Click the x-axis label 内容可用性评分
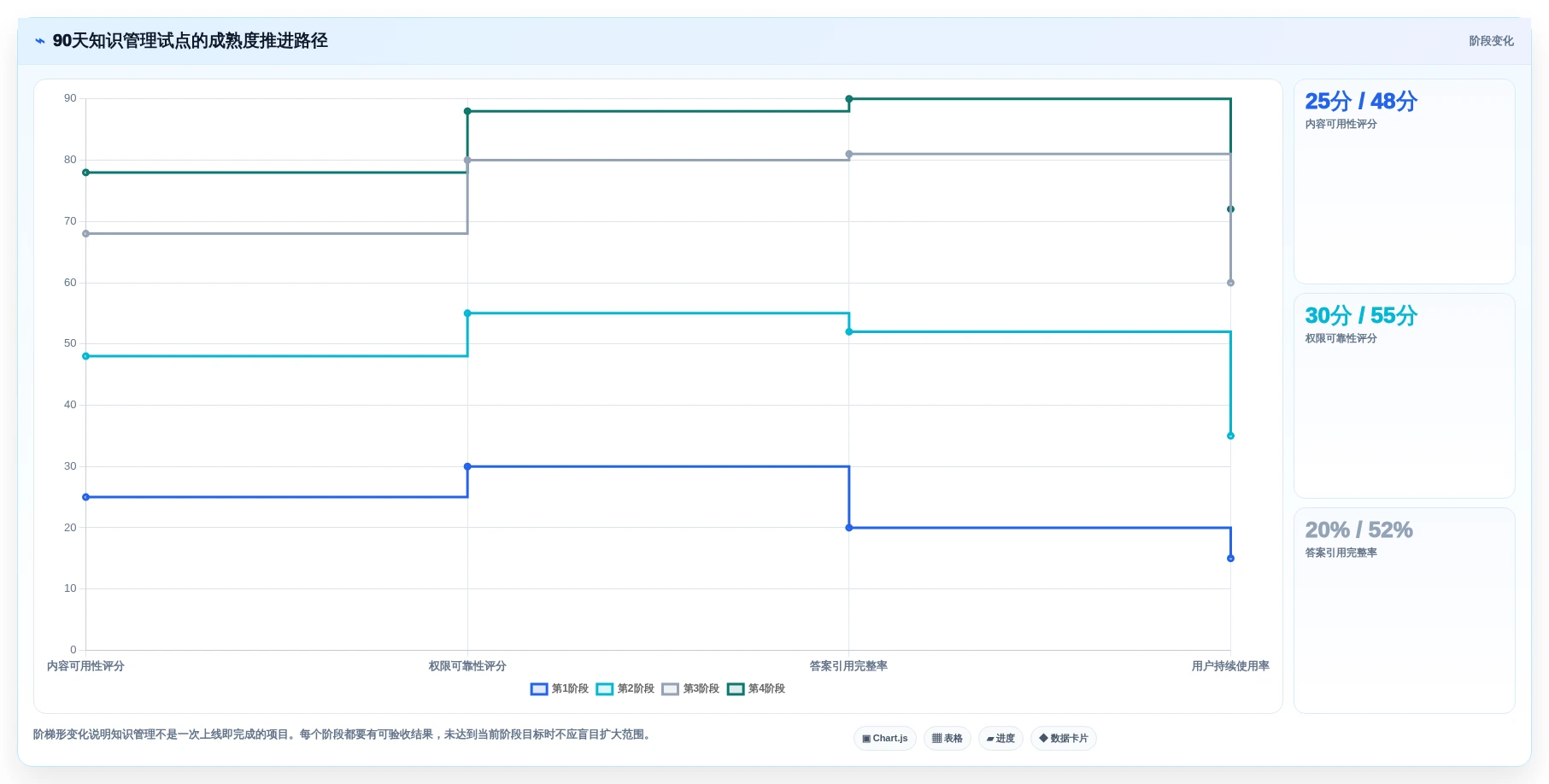This screenshot has width=1549, height=784. point(85,665)
